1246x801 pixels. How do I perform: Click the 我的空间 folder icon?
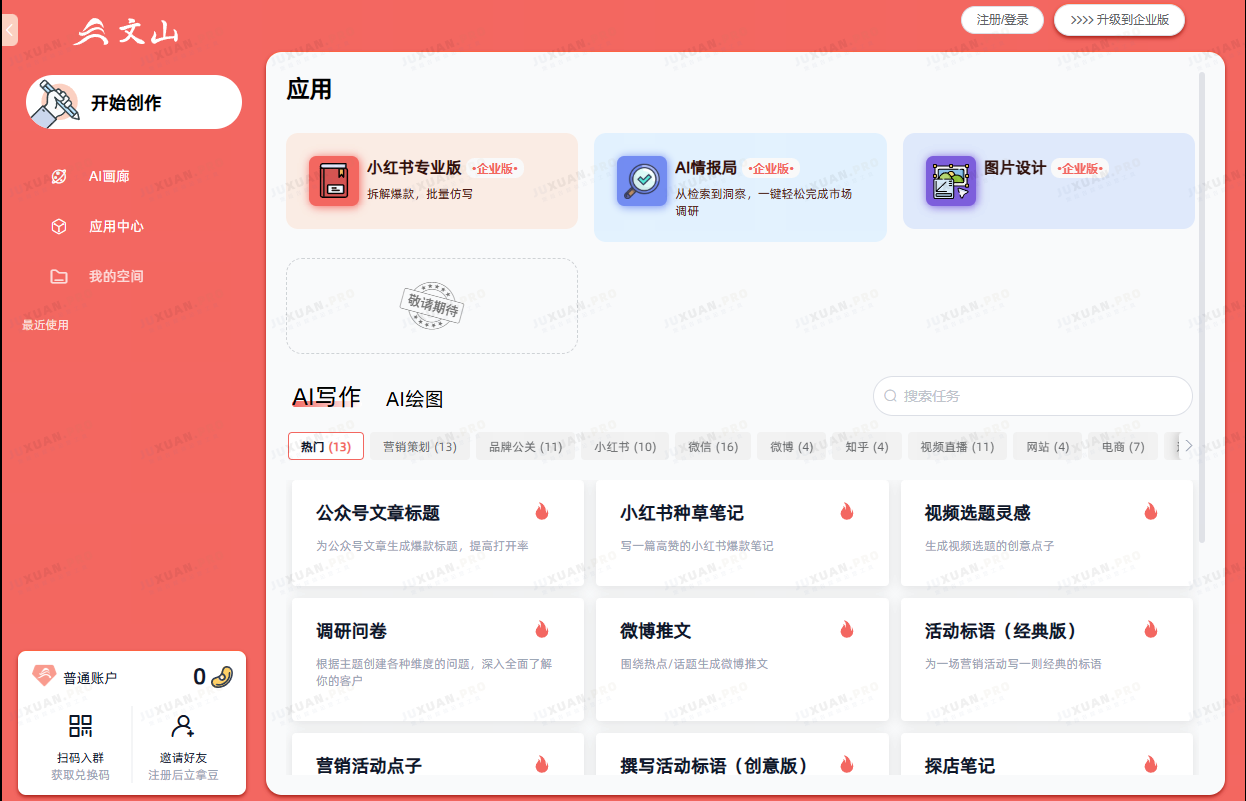pyautogui.click(x=59, y=276)
